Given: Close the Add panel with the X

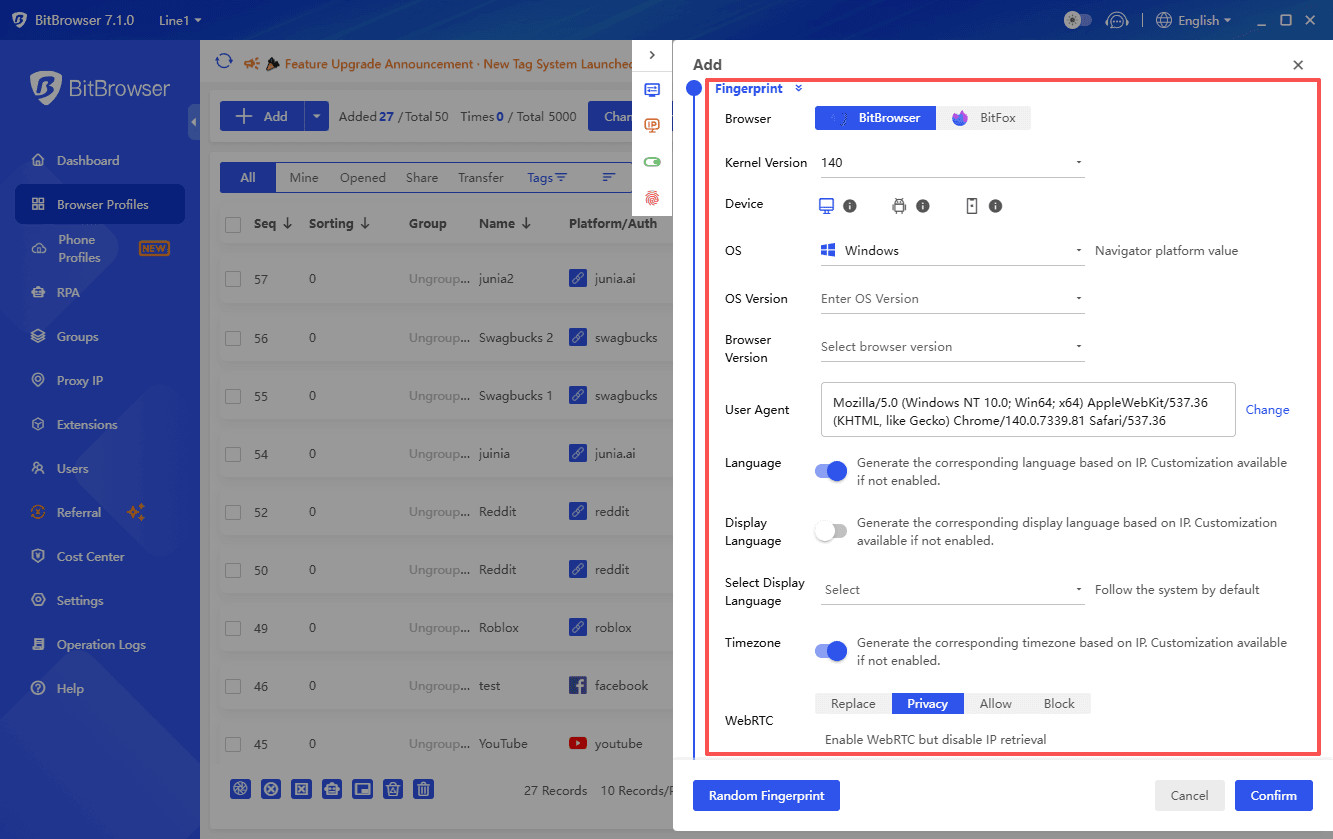Looking at the screenshot, I should [x=1298, y=65].
